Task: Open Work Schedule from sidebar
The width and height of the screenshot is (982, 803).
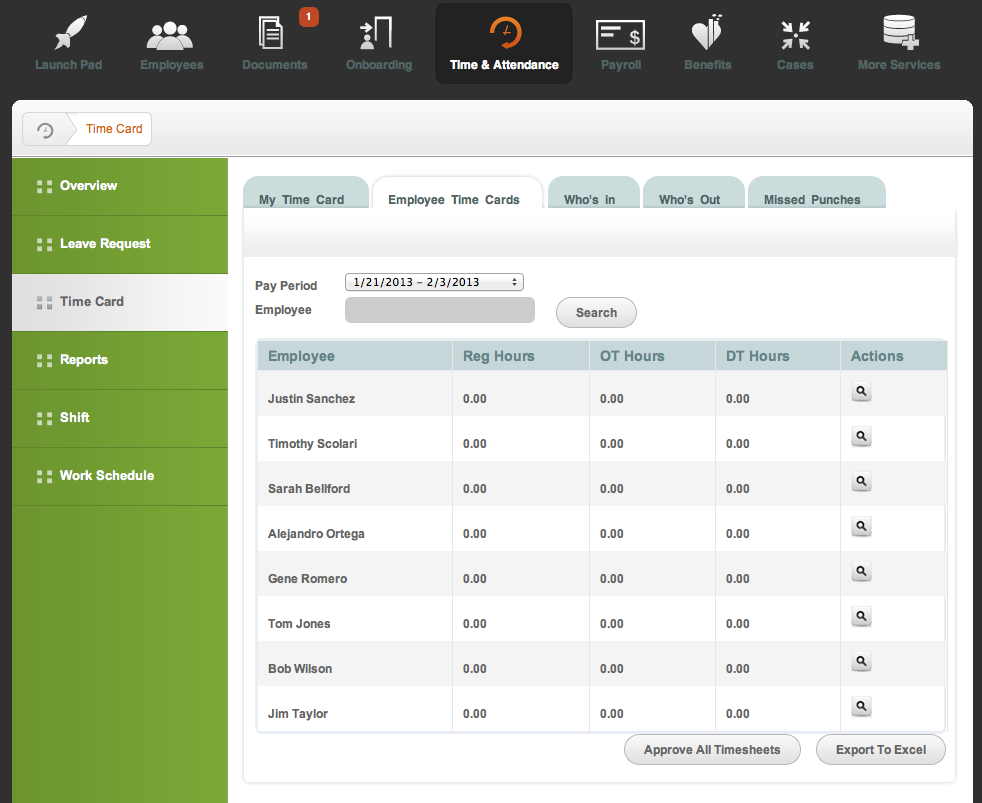Action: pyautogui.click(x=106, y=476)
